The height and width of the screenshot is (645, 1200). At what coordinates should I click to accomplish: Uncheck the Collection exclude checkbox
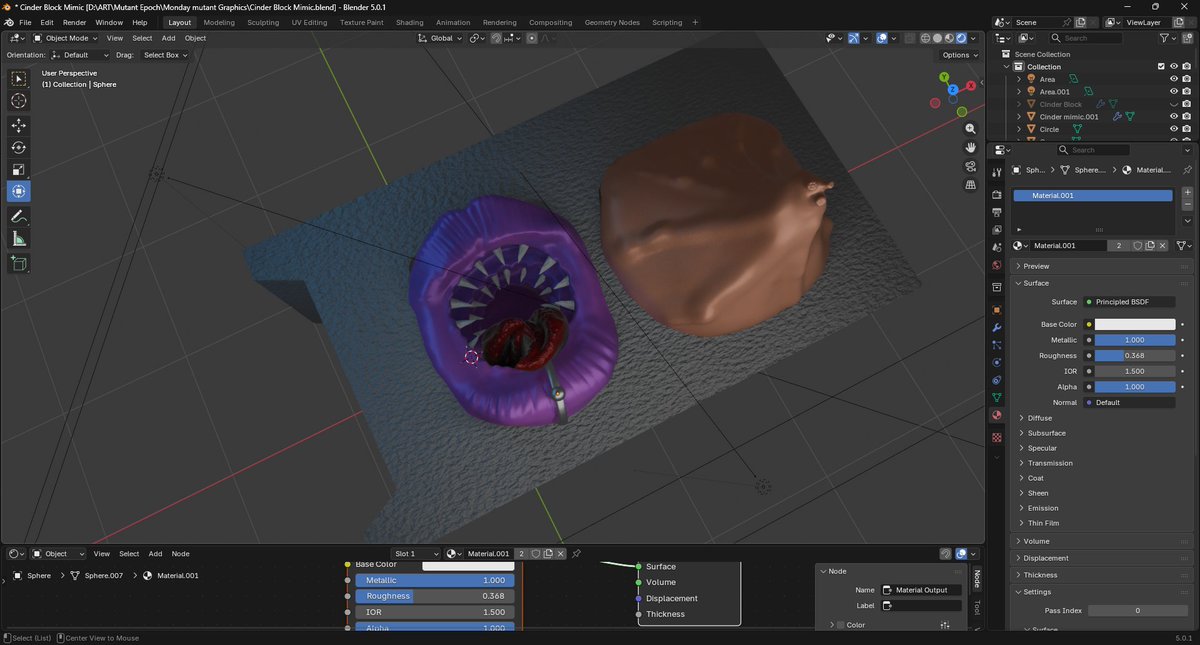coord(1161,67)
